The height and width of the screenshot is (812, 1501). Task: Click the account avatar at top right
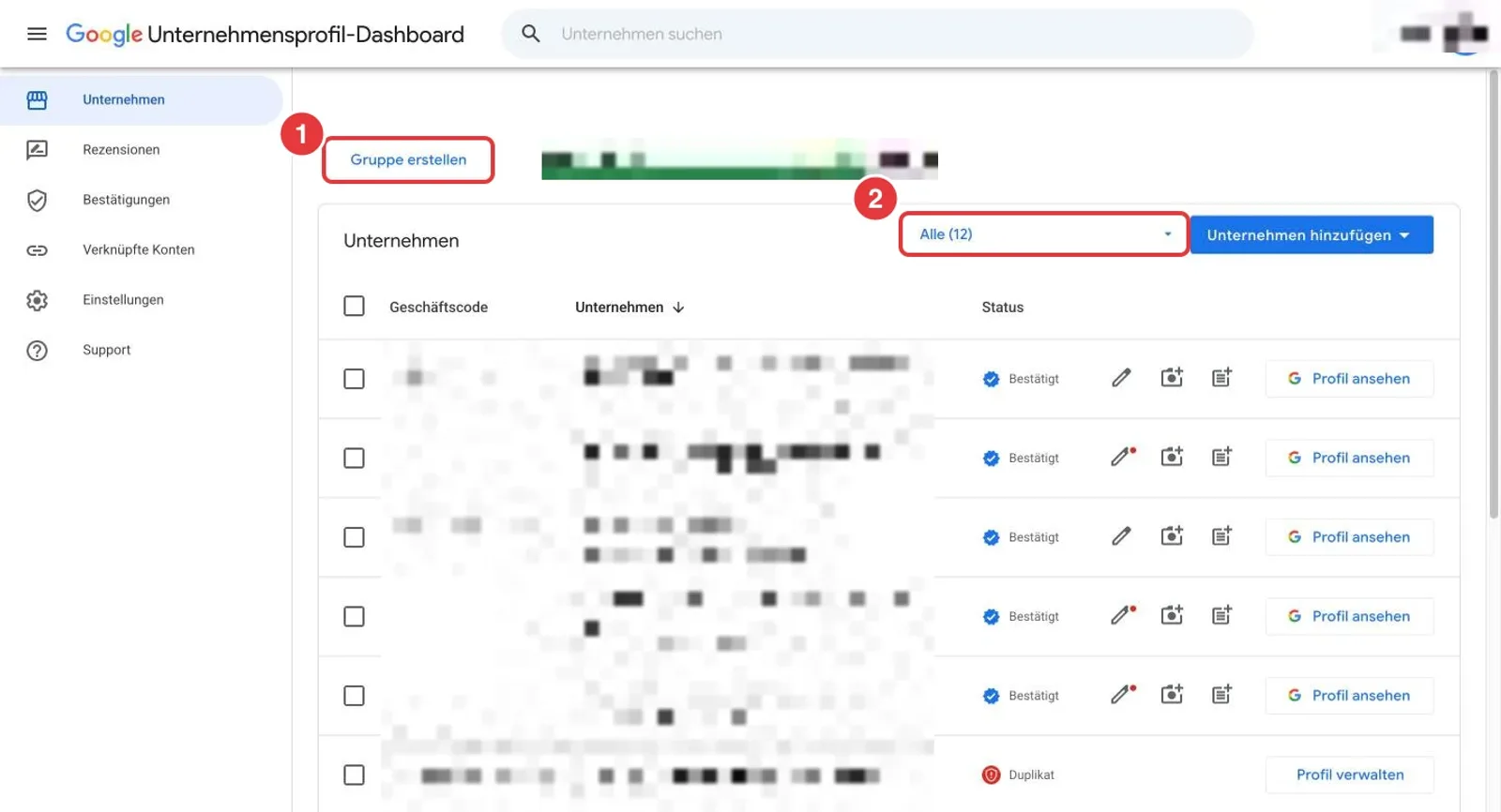(x=1465, y=34)
